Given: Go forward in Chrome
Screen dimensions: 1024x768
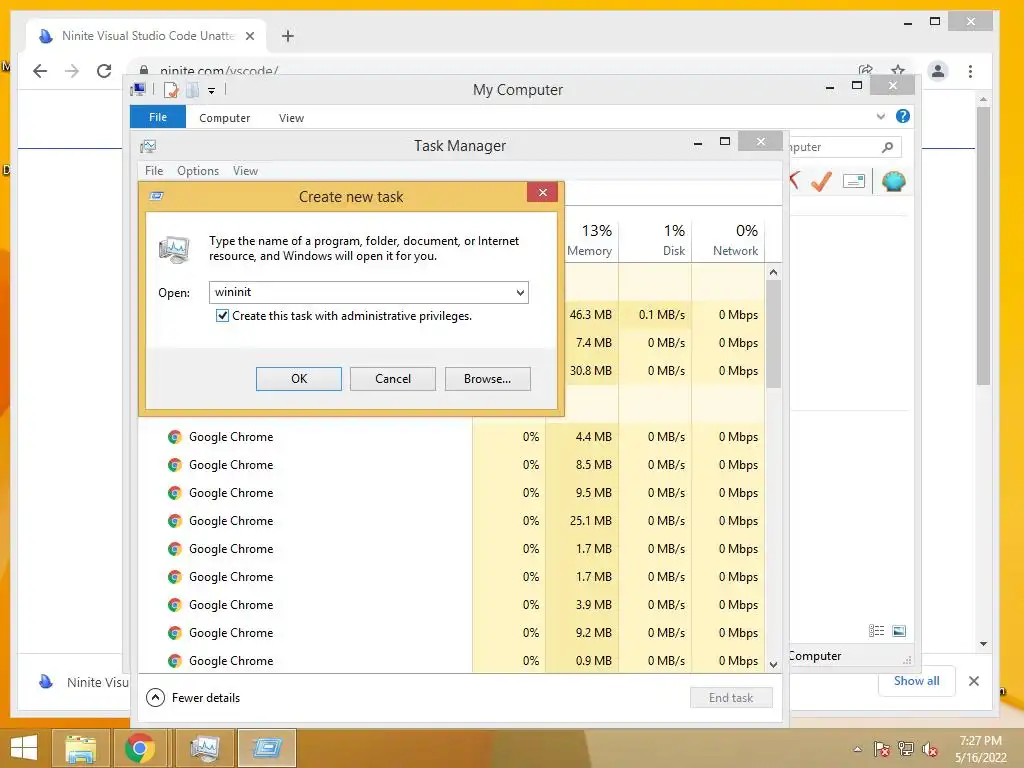Looking at the screenshot, I should click(72, 71).
